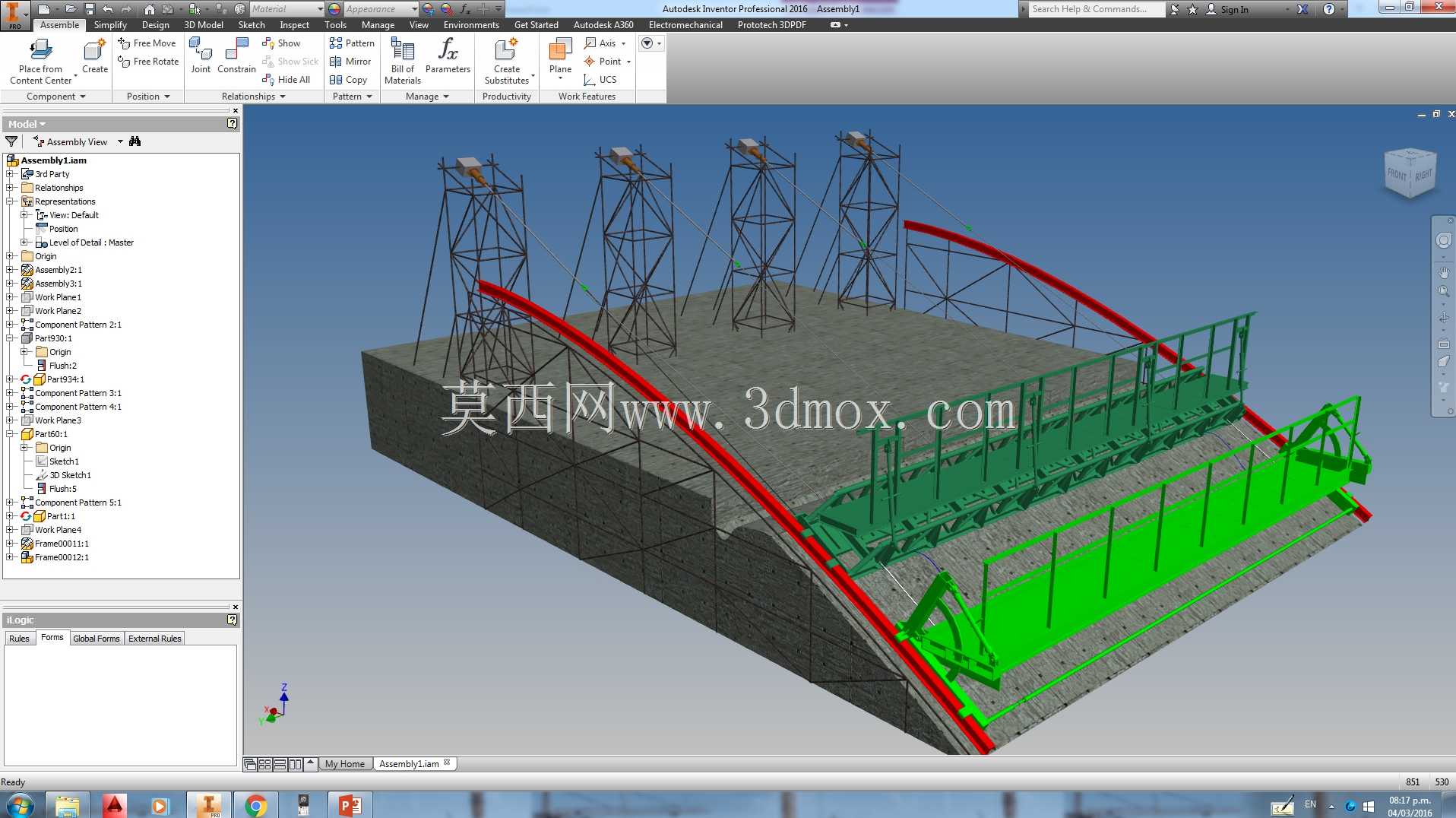Open the Help question mark icon

pos(1328,9)
